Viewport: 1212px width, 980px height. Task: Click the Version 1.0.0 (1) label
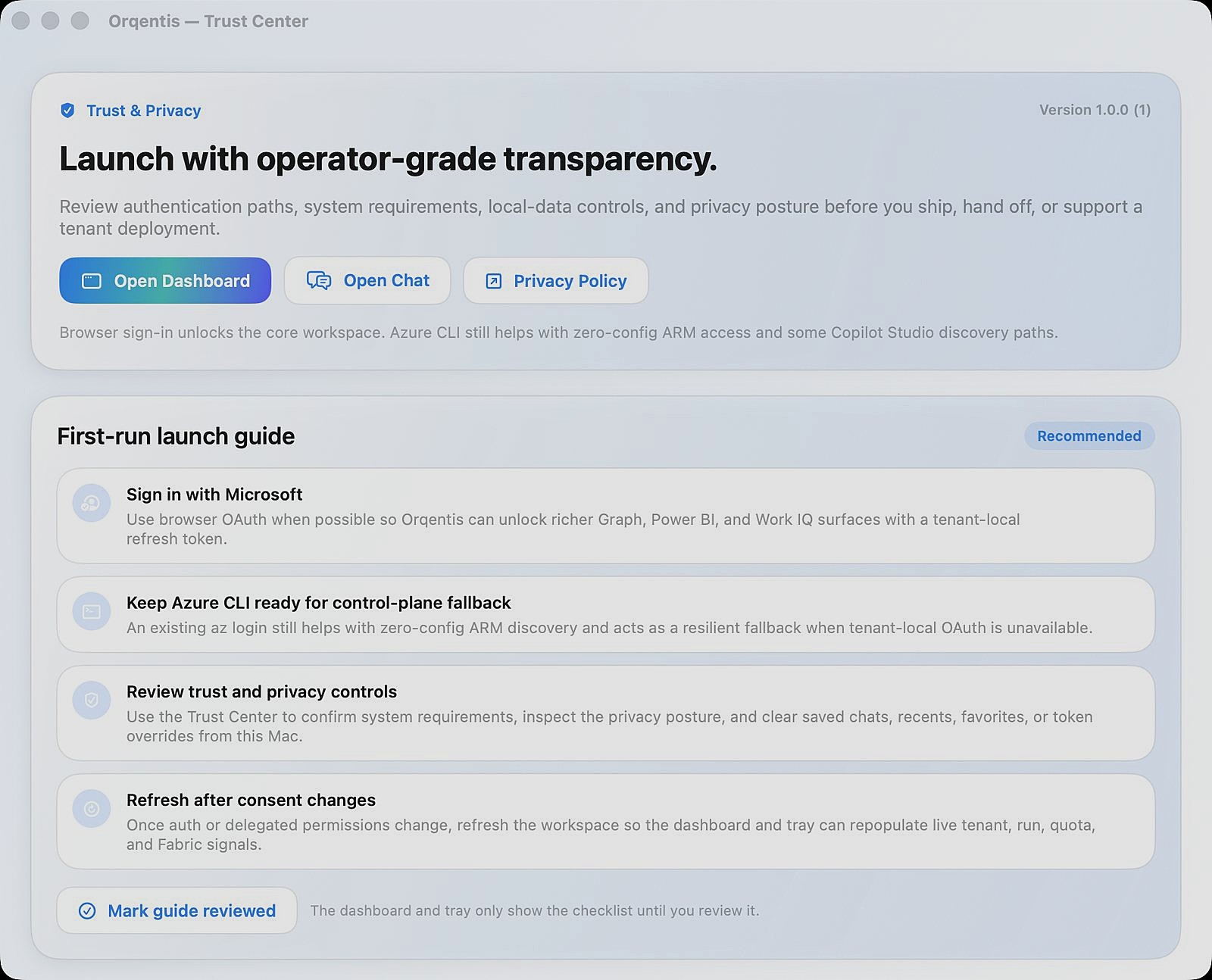pos(1094,110)
